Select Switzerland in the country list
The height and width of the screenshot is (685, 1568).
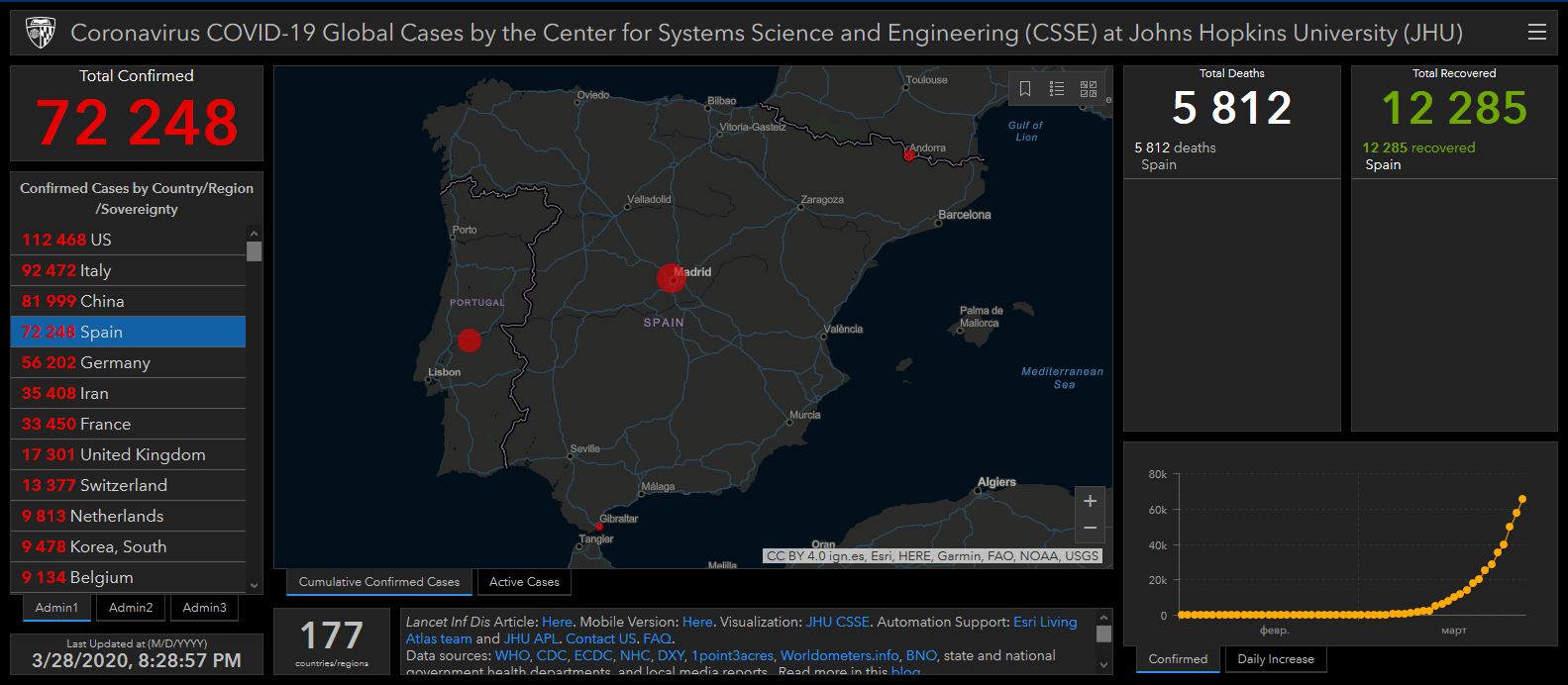point(128,485)
